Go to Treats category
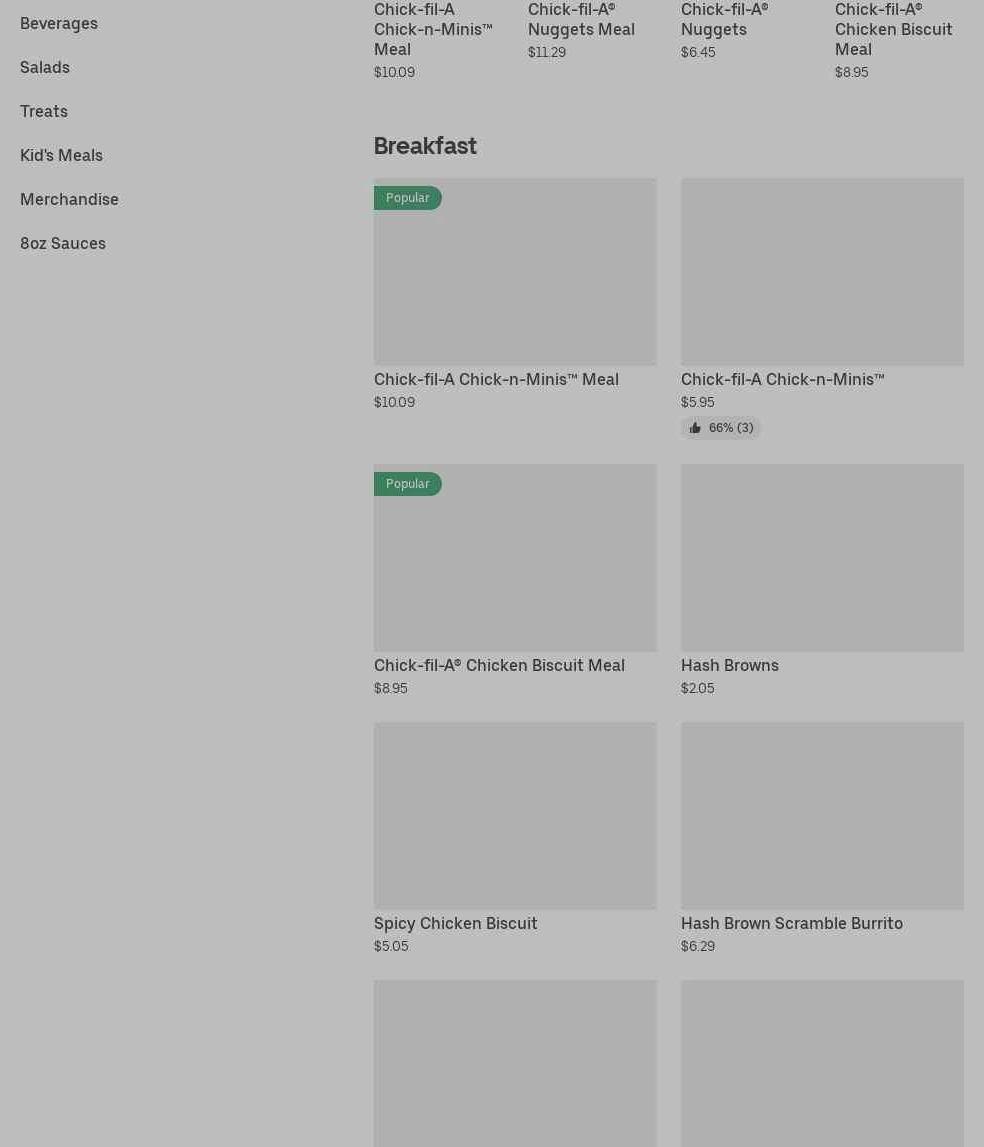Image resolution: width=984 pixels, height=1147 pixels. click(x=44, y=111)
